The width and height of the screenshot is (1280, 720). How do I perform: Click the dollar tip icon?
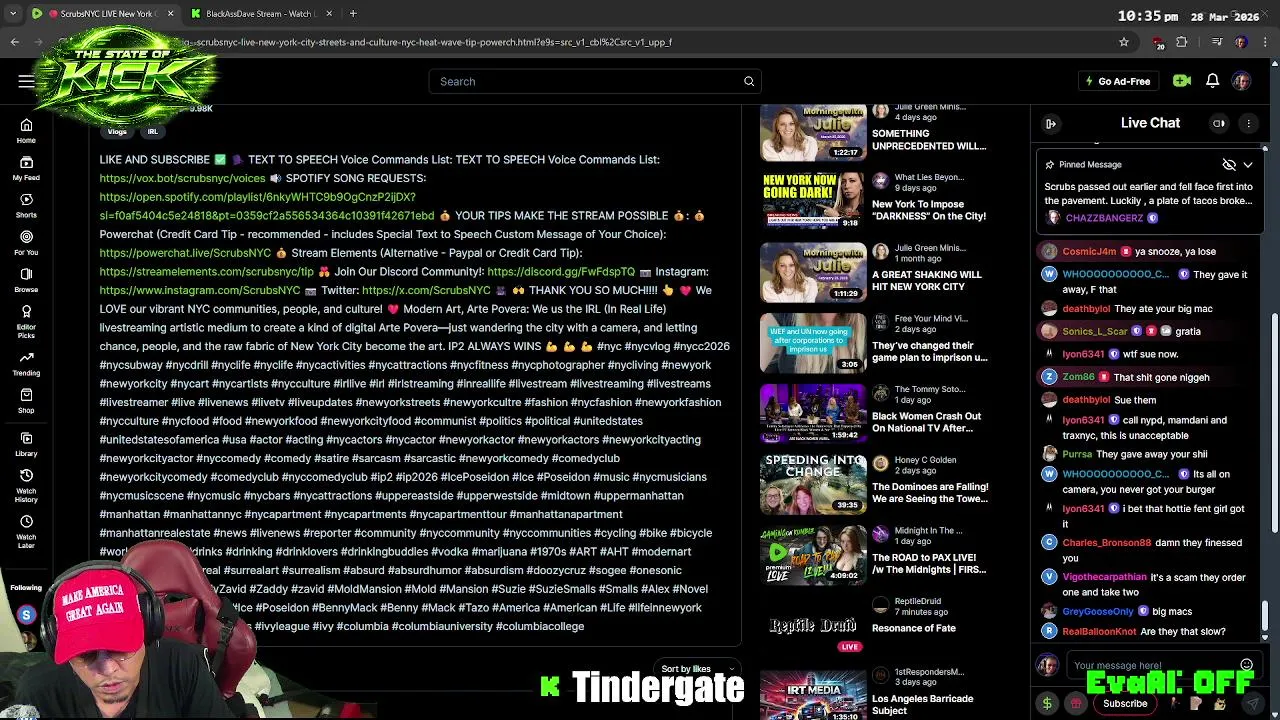click(x=1047, y=704)
